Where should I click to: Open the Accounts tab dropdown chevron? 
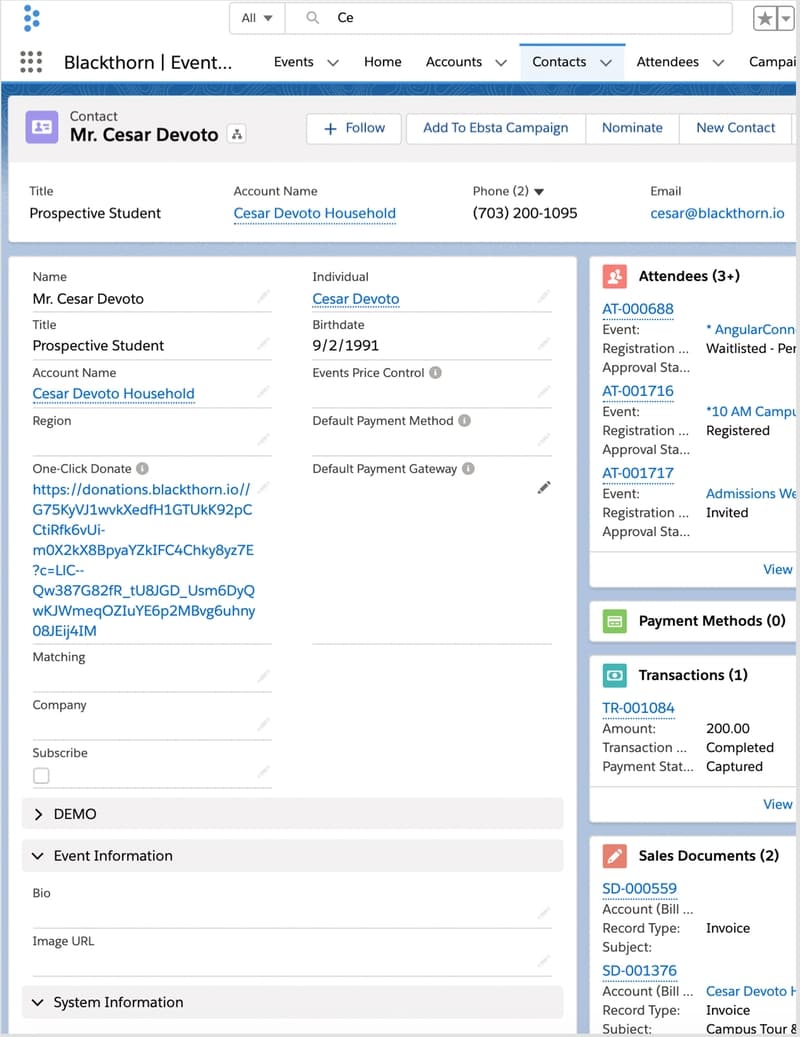point(501,62)
